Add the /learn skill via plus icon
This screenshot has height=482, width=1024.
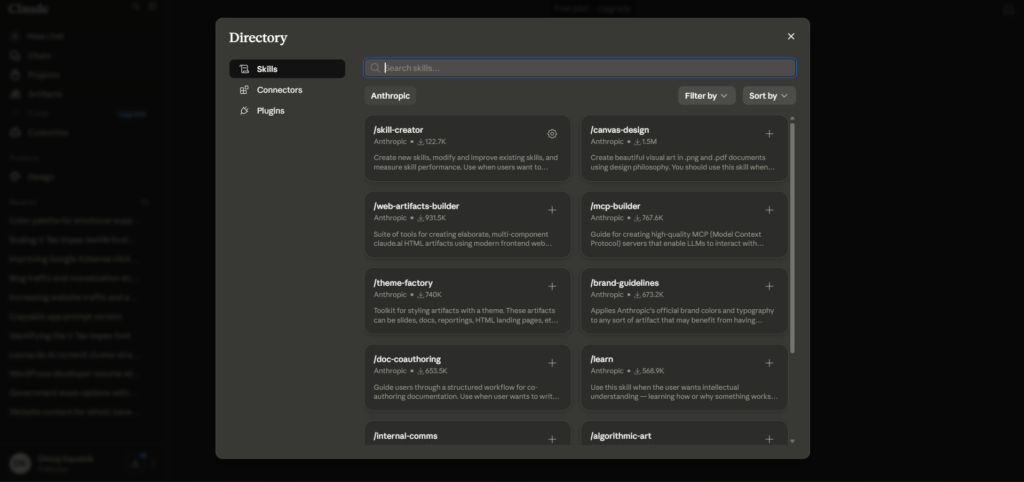point(769,363)
